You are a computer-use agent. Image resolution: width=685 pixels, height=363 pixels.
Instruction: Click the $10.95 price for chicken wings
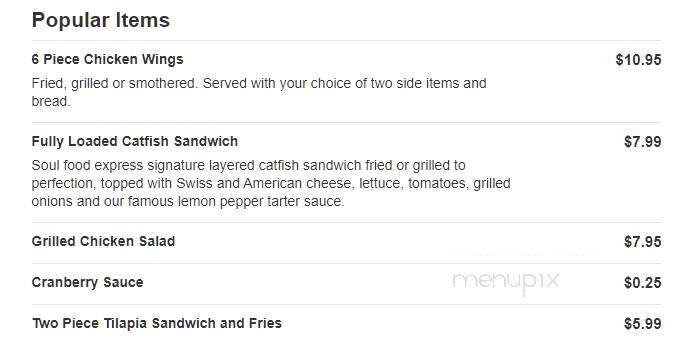638,59
